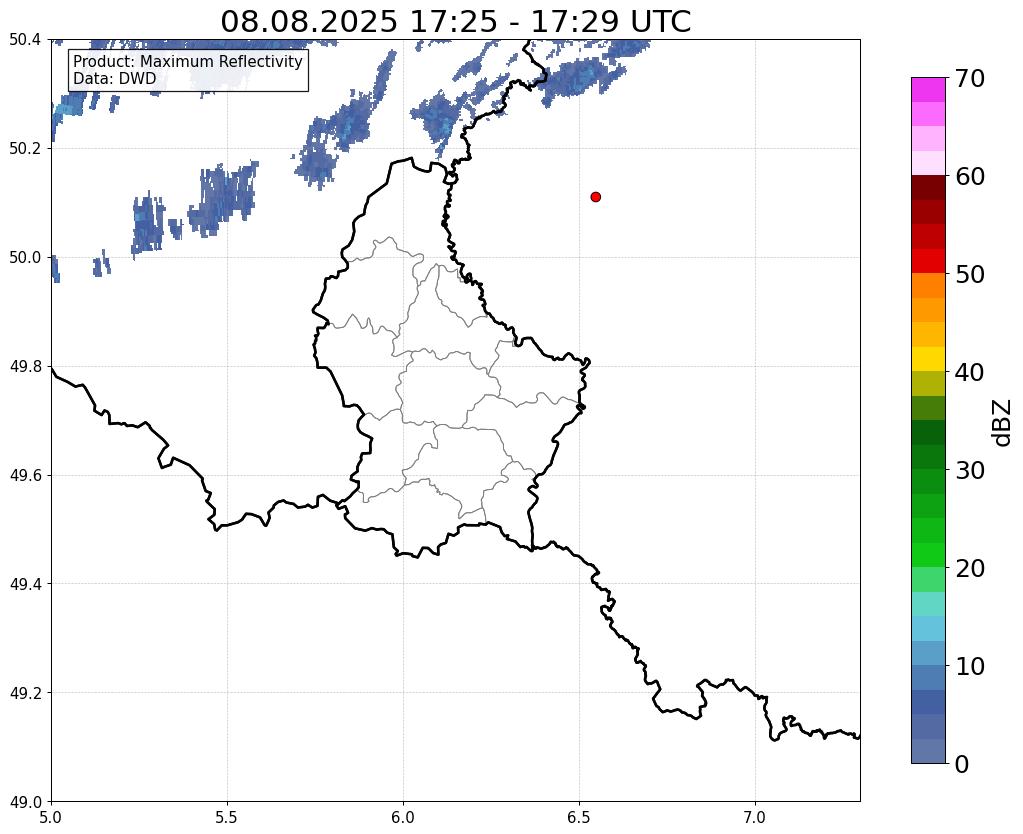
Task: Click the colorbar tick label 20
Action: click(970, 568)
